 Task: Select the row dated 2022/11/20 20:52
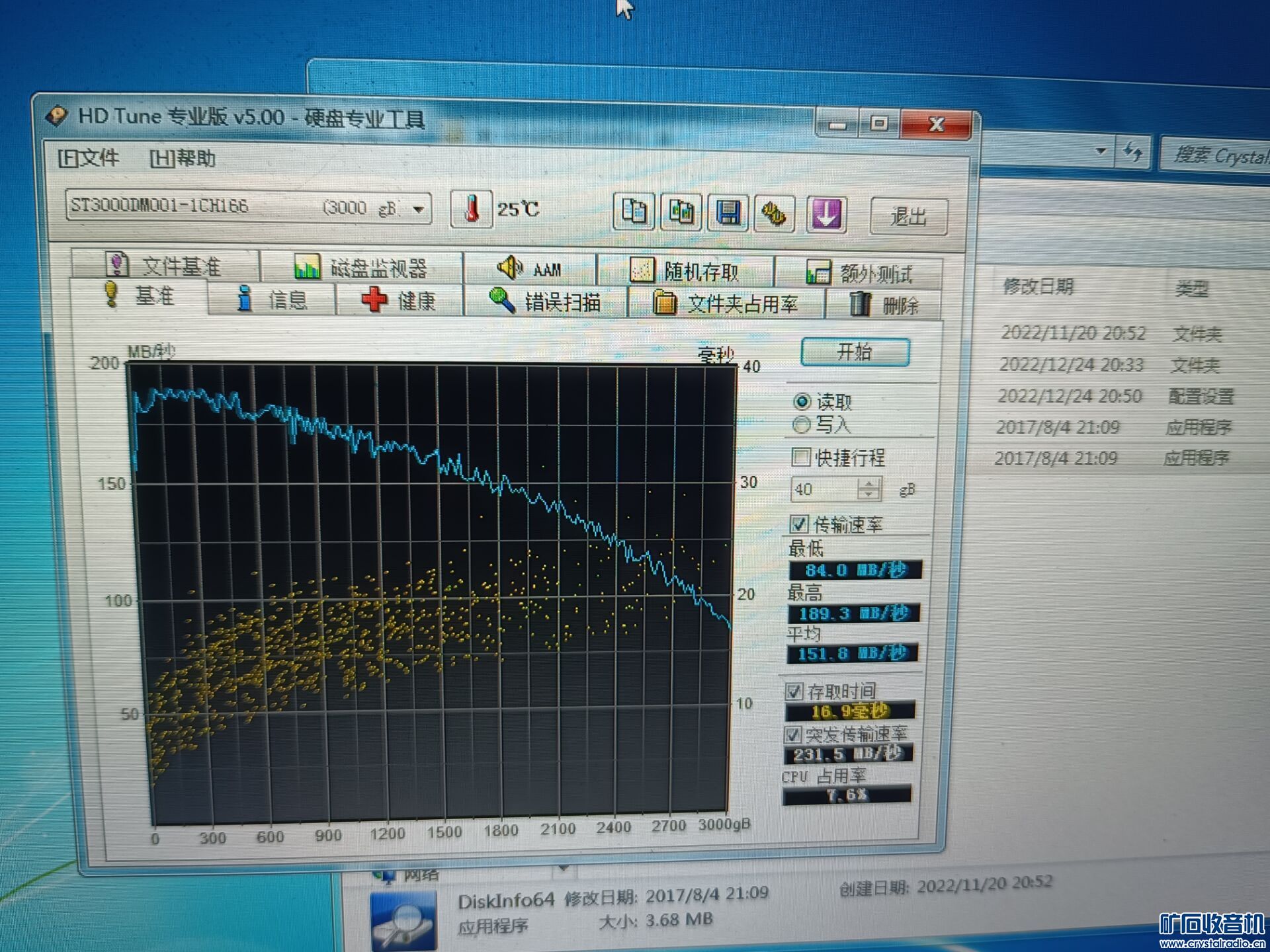pyautogui.click(x=1118, y=333)
